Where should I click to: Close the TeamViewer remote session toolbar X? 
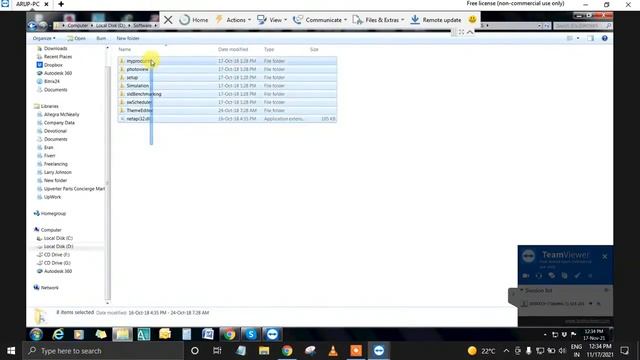click(x=168, y=20)
